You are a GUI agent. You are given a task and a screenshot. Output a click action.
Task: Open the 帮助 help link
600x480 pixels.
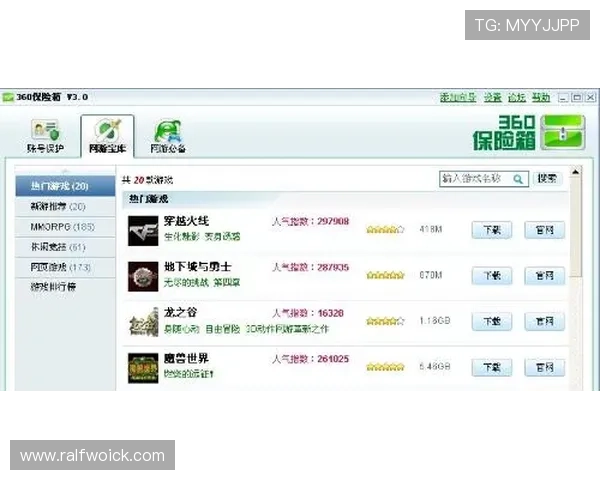pyautogui.click(x=541, y=98)
